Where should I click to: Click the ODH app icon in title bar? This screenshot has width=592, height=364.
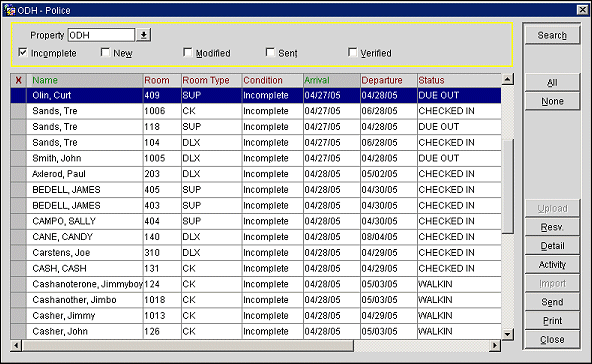tap(9, 10)
